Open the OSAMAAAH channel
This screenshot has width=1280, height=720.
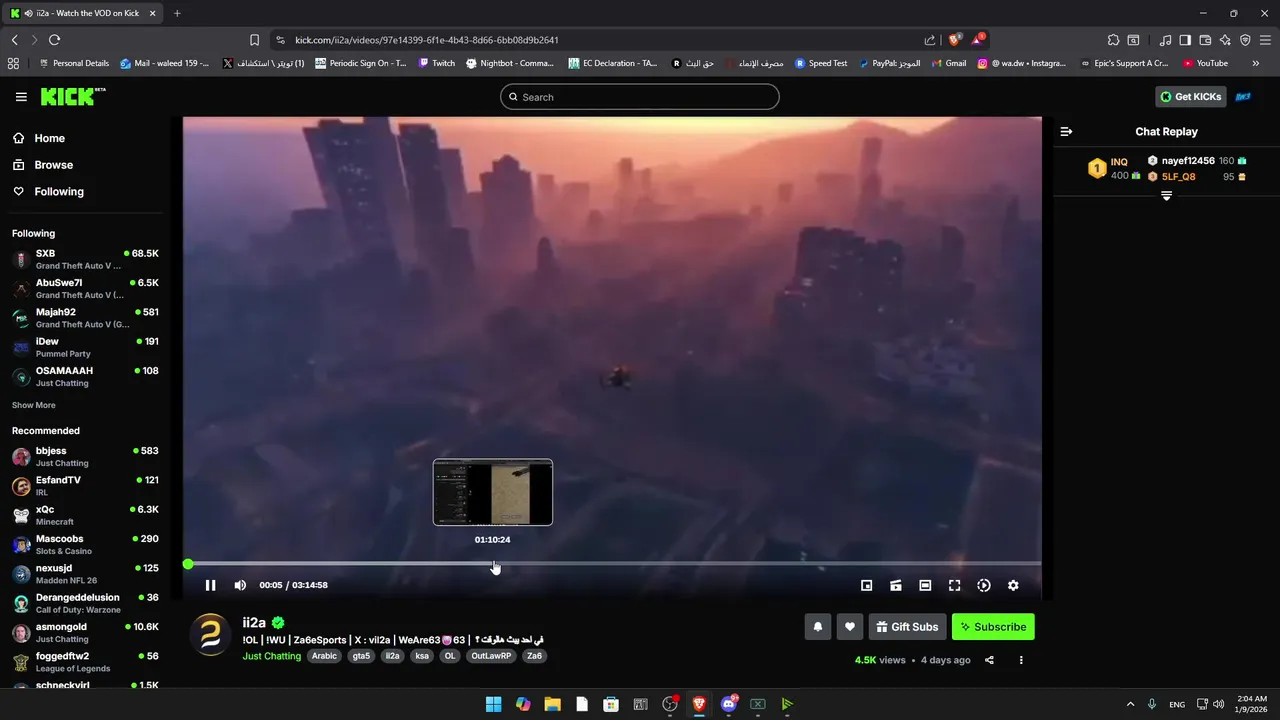point(85,376)
